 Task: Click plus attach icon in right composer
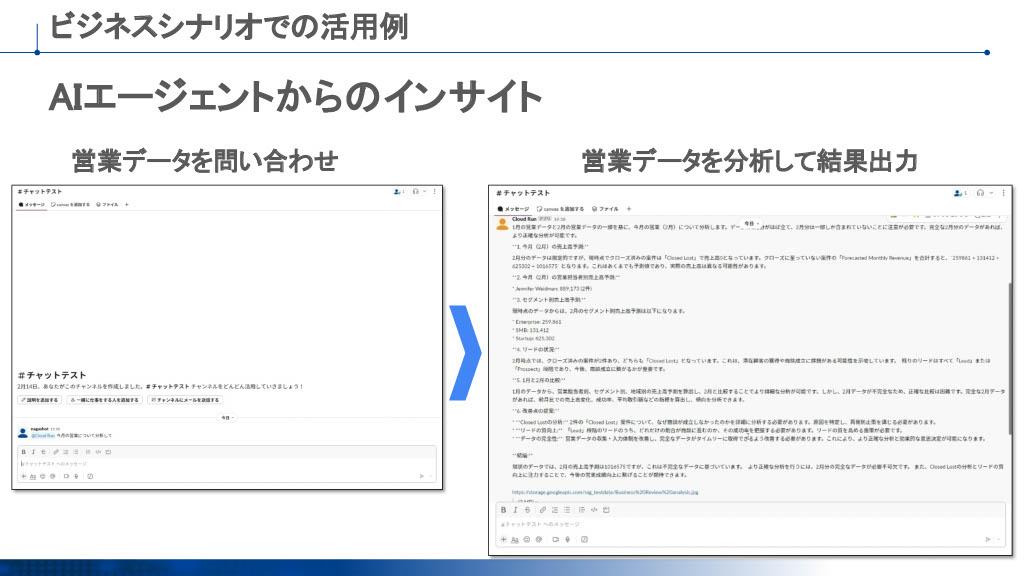(504, 539)
